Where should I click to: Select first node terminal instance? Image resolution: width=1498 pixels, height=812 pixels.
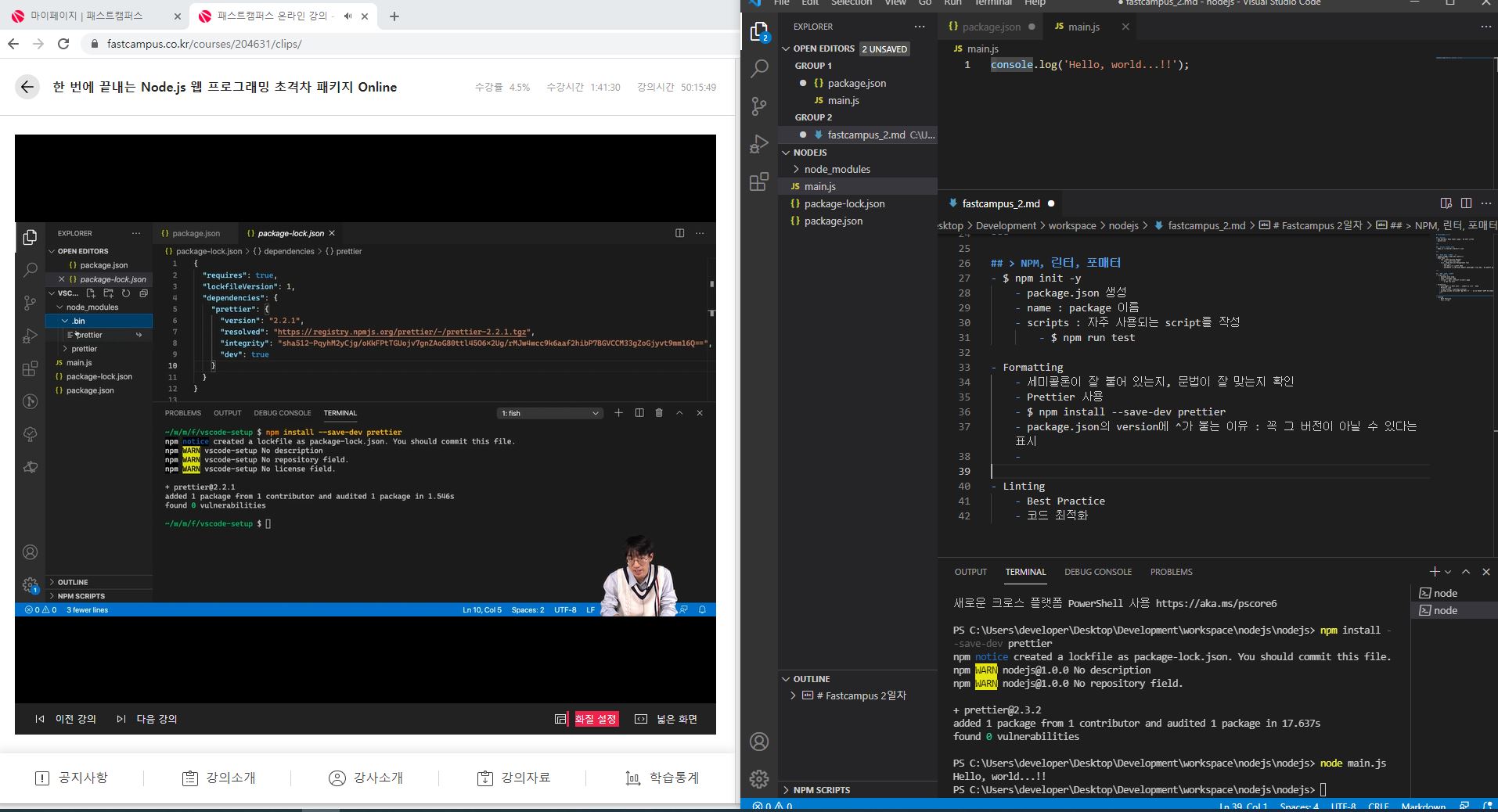(1453, 593)
